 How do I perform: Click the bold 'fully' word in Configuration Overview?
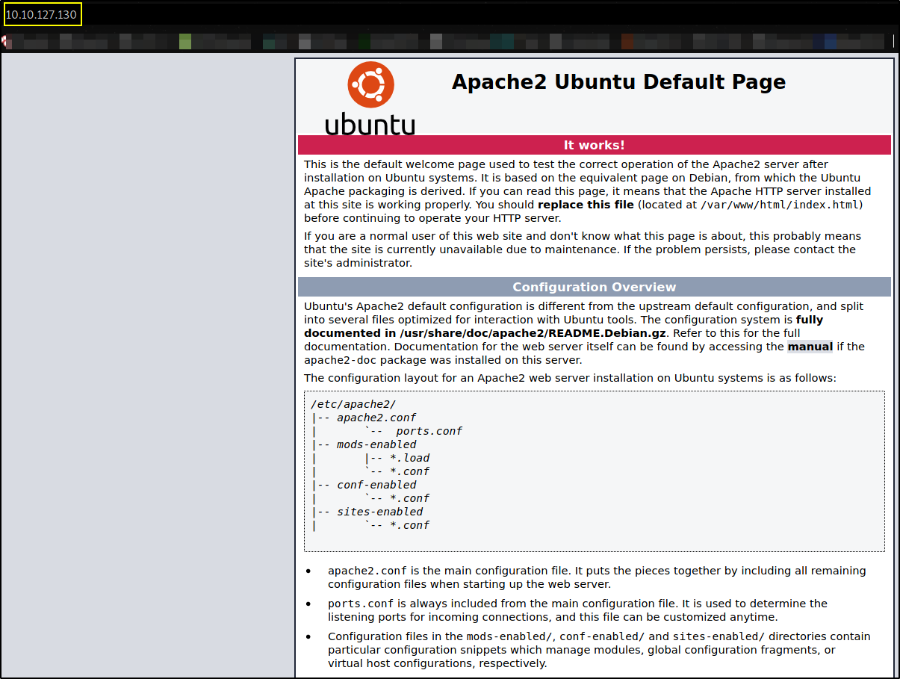coord(809,320)
